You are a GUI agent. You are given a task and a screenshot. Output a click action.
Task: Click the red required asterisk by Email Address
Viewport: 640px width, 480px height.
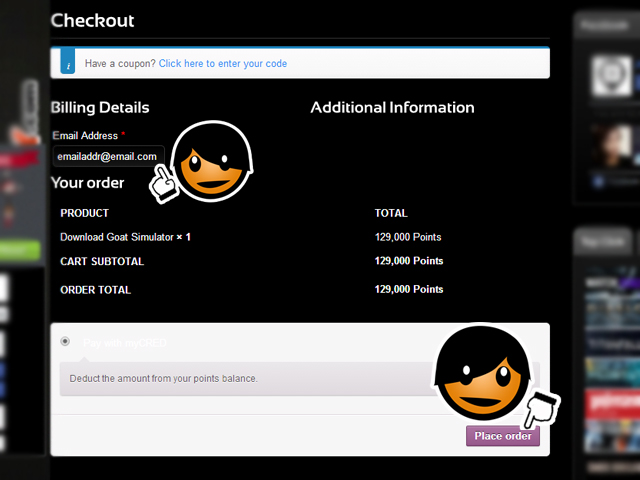(x=123, y=135)
